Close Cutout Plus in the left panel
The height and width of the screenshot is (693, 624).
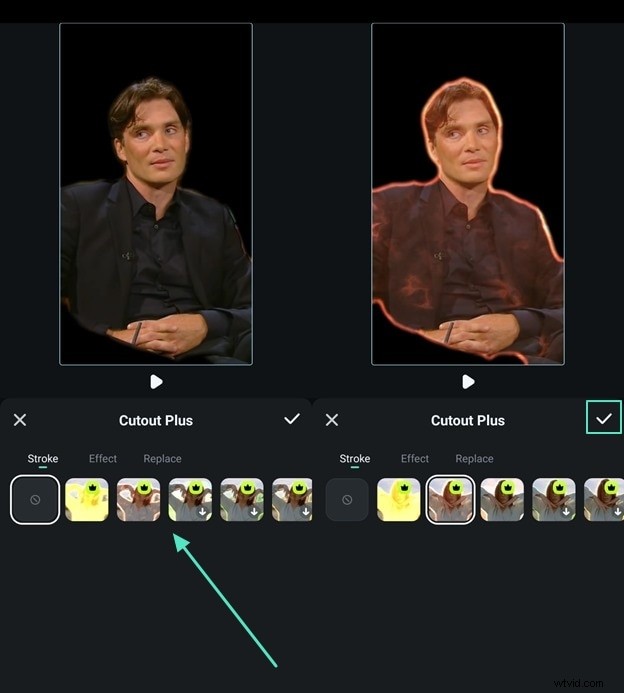pos(20,420)
